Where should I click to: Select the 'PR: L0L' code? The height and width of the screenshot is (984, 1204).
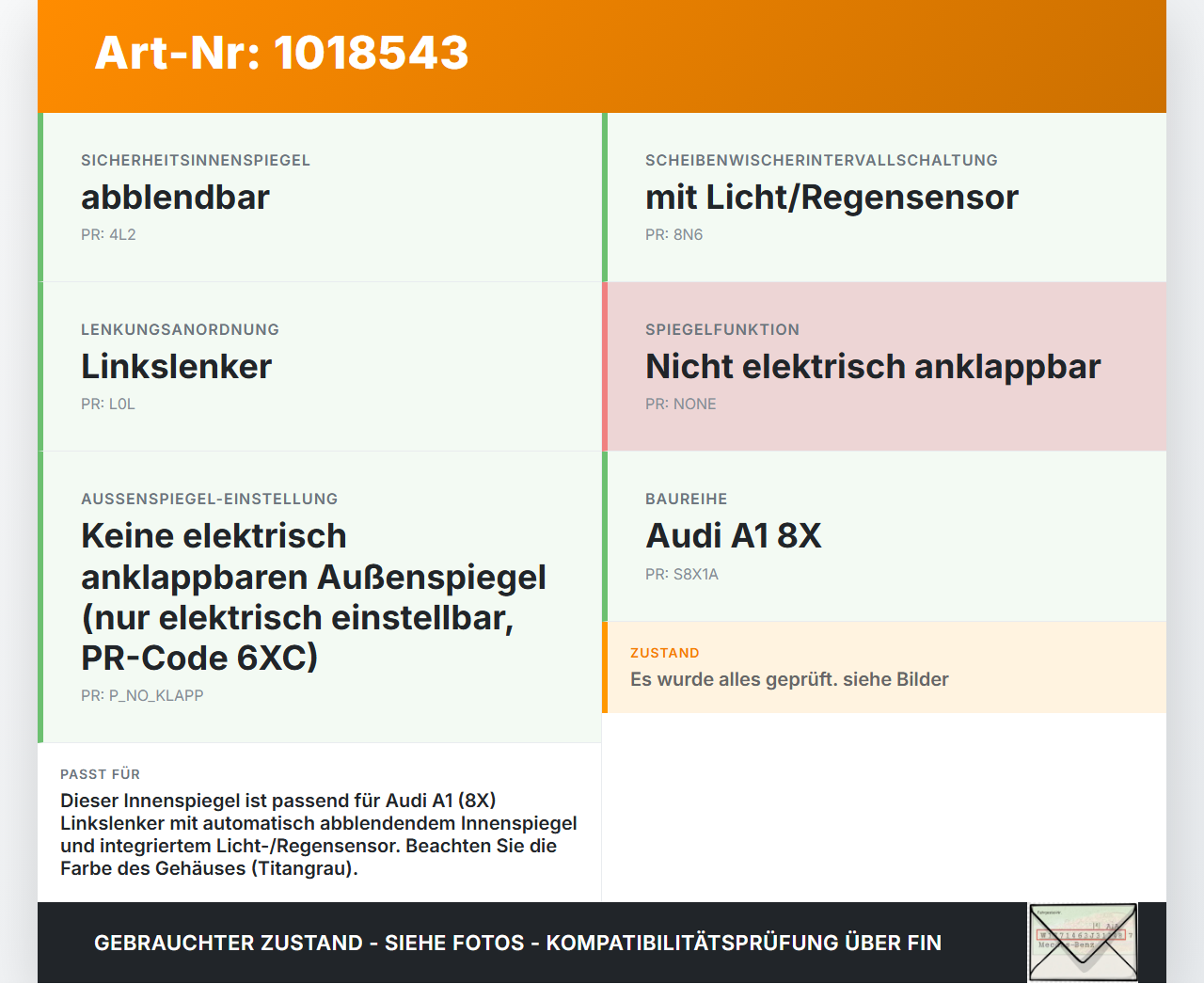(108, 404)
